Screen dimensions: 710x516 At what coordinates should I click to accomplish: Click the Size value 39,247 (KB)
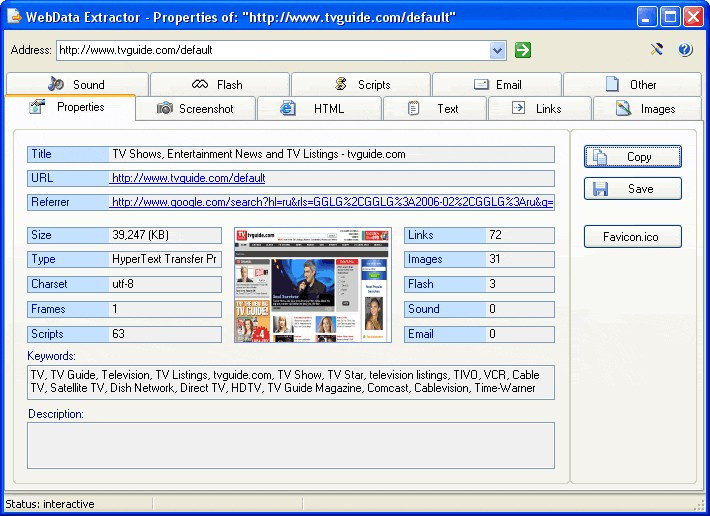[x=140, y=235]
